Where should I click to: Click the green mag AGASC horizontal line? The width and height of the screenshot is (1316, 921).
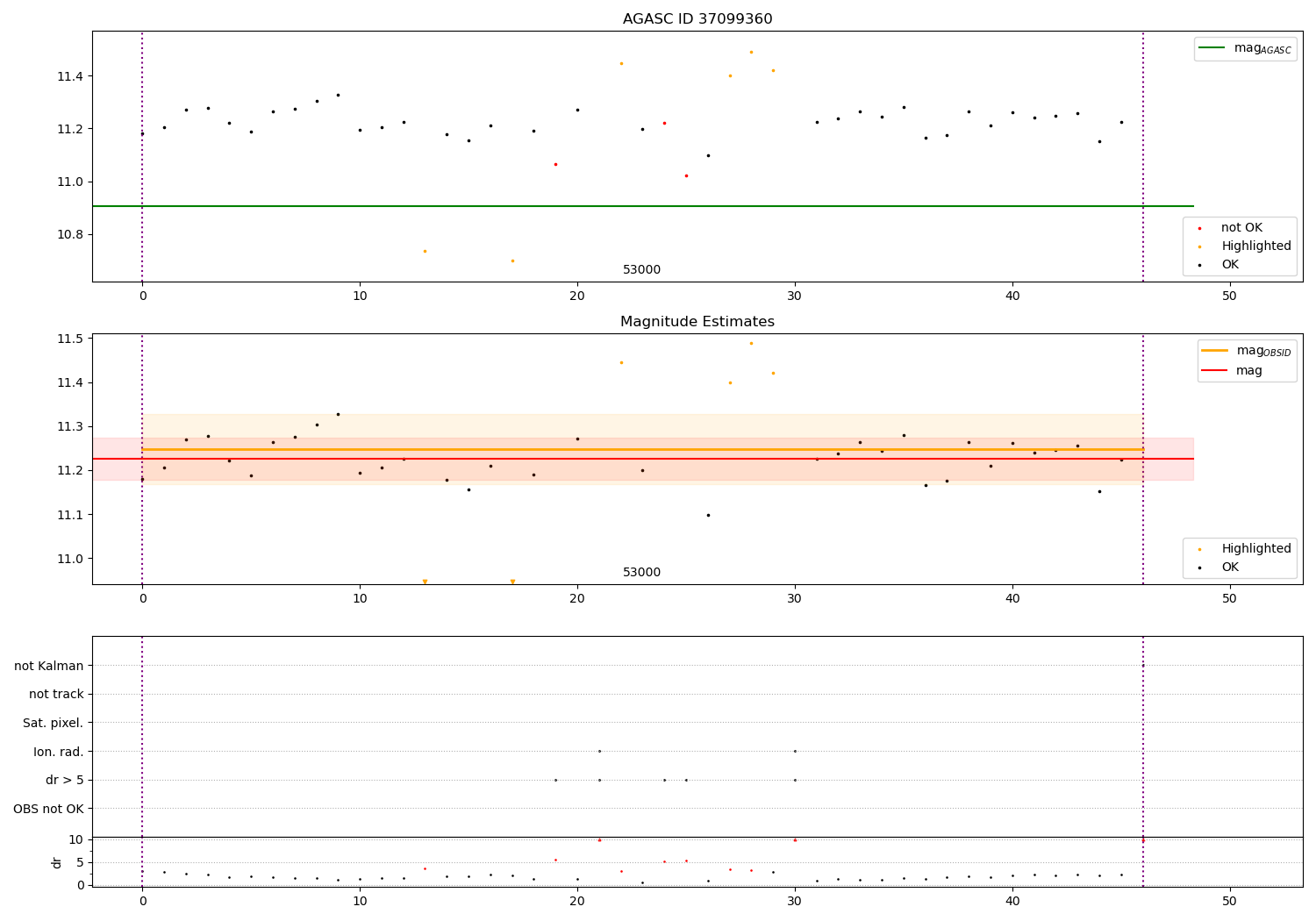(x=643, y=206)
